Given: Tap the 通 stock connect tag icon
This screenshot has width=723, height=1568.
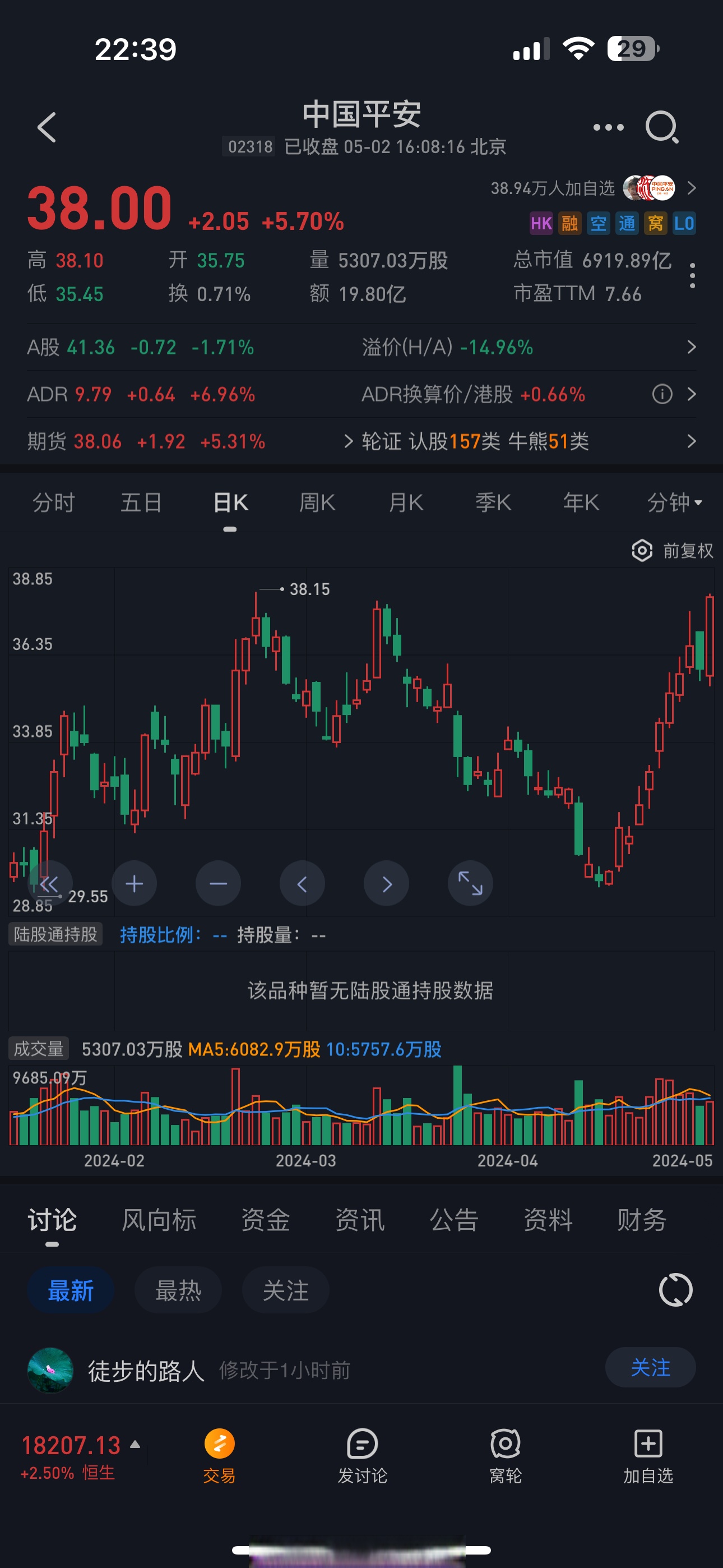Looking at the screenshot, I should point(627,223).
